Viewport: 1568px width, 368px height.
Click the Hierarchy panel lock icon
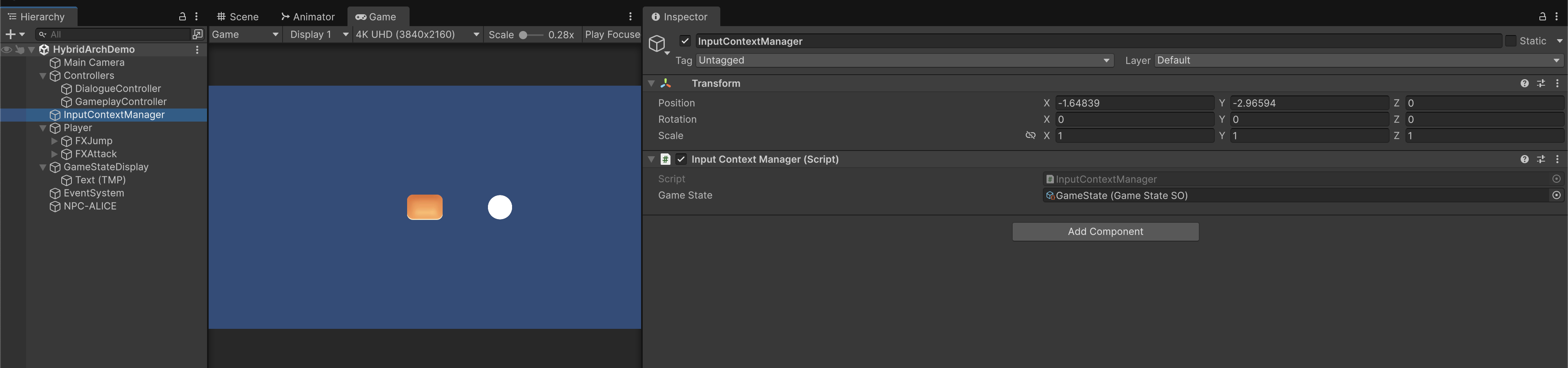point(182,16)
